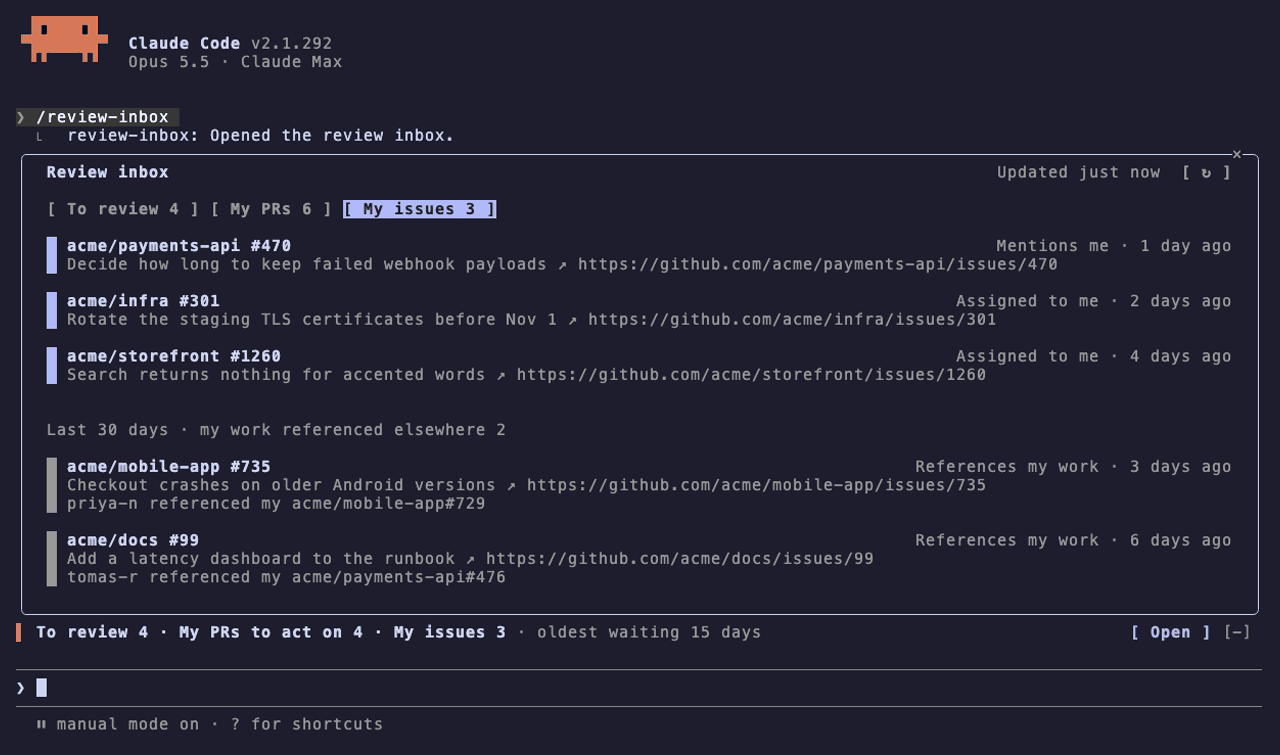
Task: Click the gray marker bar beside acme/docs #99
Action: tap(51, 558)
